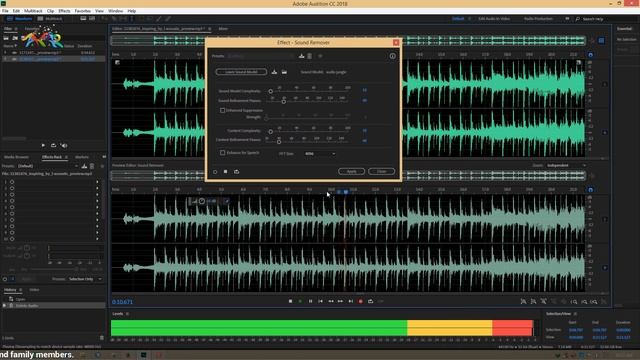Play file in Files panel

pos(43,145)
